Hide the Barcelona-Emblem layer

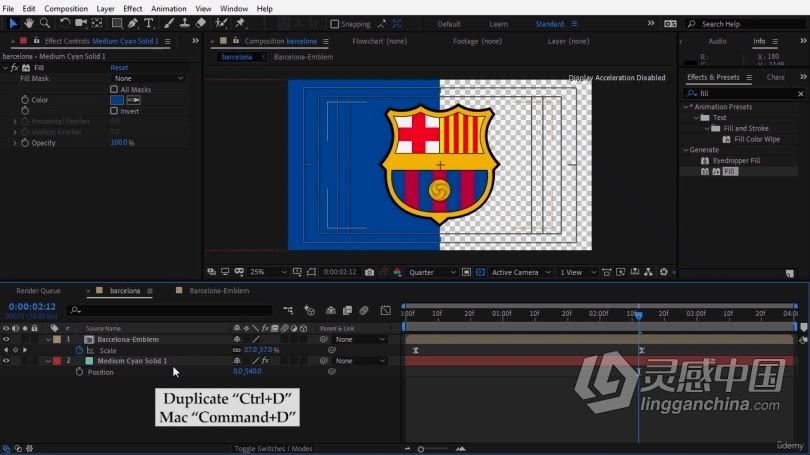[6, 339]
